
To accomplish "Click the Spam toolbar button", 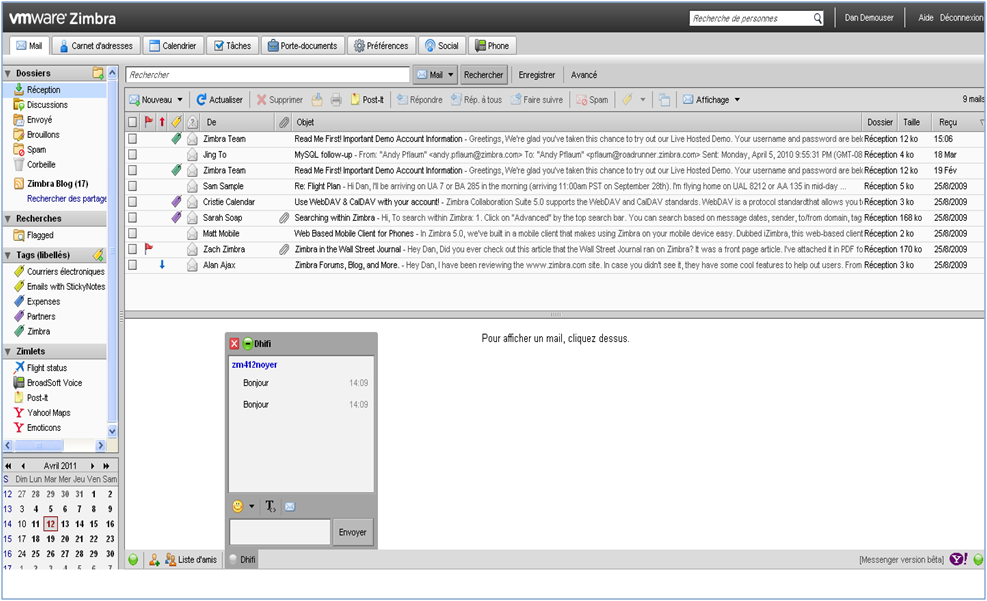I will [x=592, y=99].
